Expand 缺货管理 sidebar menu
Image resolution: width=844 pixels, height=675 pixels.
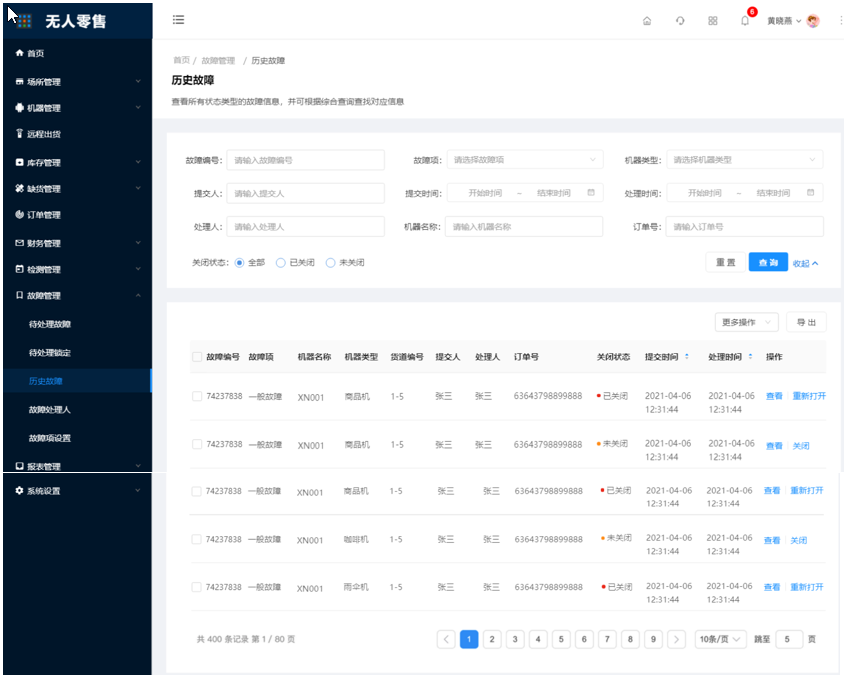78,188
